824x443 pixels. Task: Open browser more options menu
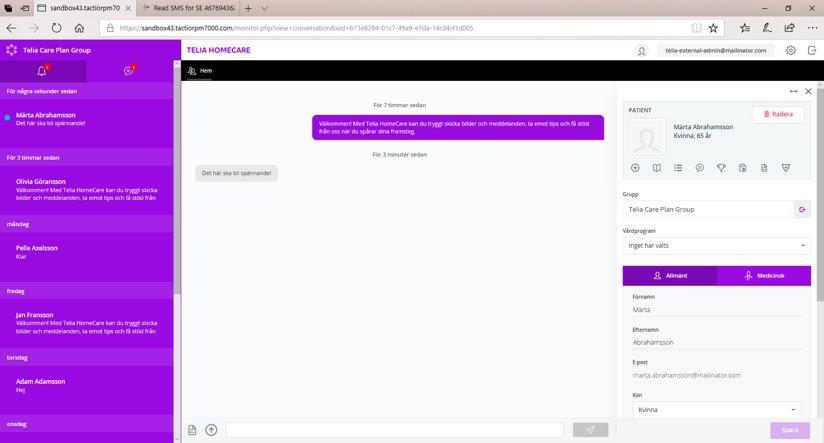[812, 28]
